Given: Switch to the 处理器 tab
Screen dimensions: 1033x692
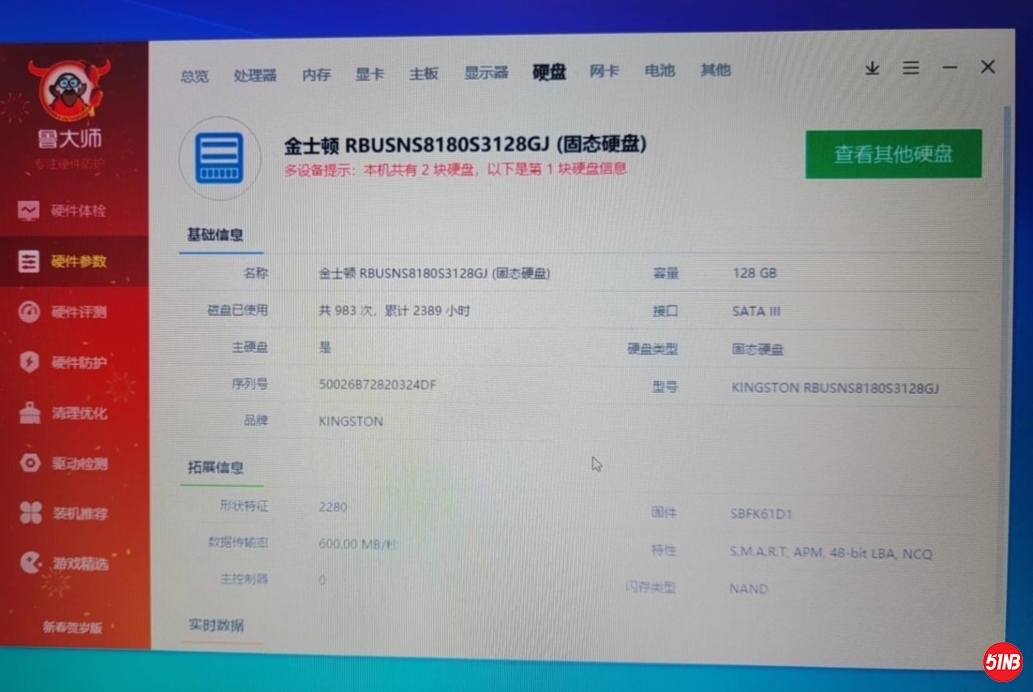Looking at the screenshot, I should click(x=255, y=75).
